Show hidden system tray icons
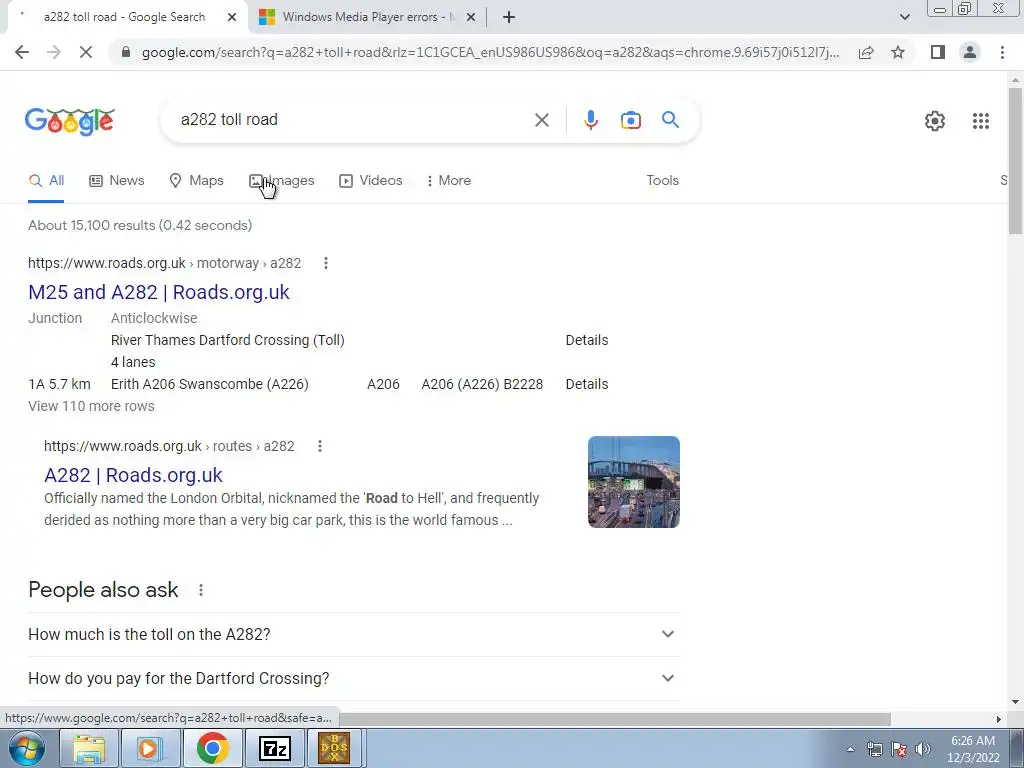 point(850,749)
